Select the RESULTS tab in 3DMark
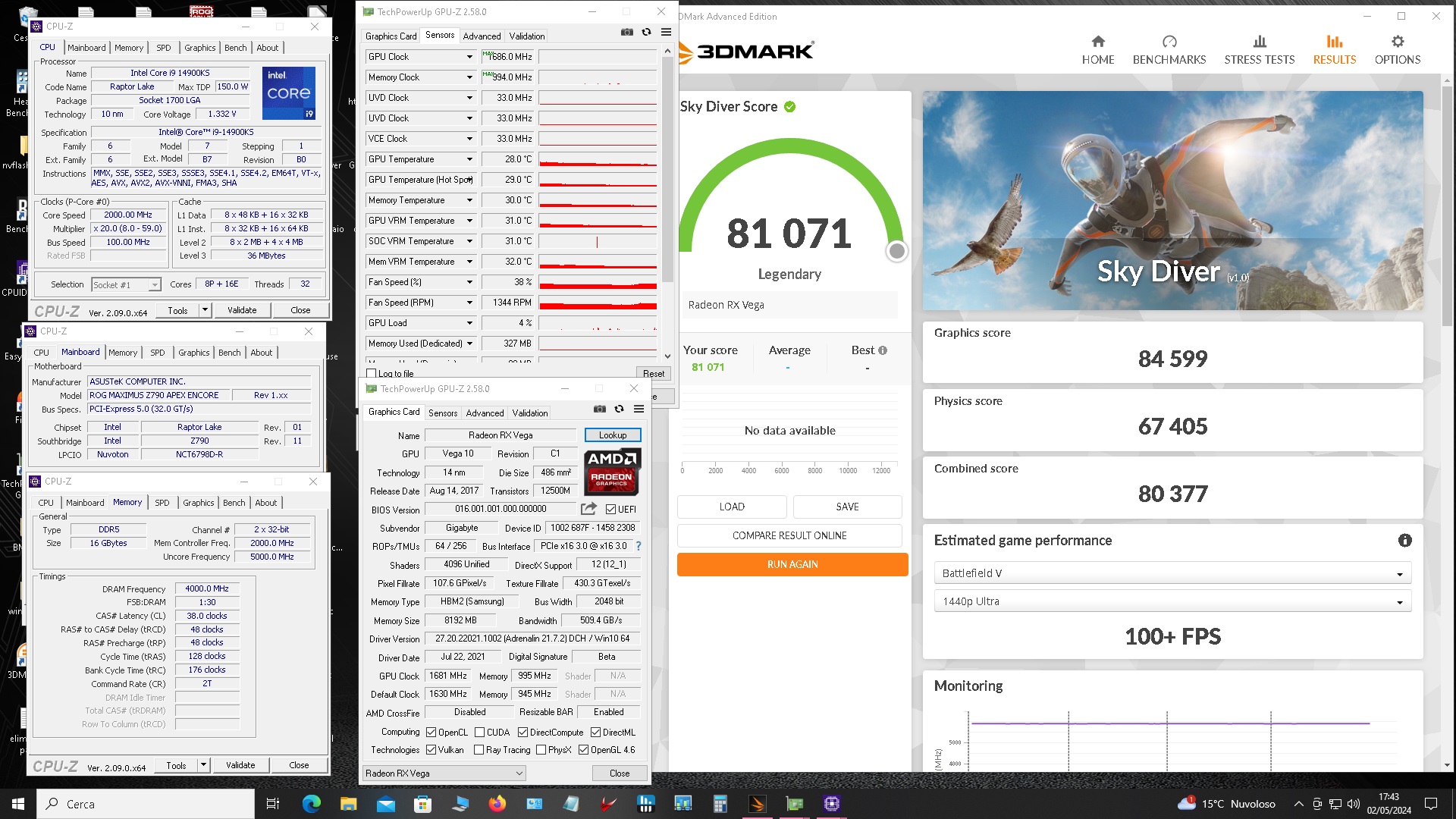Image resolution: width=1456 pixels, height=819 pixels. [1334, 50]
